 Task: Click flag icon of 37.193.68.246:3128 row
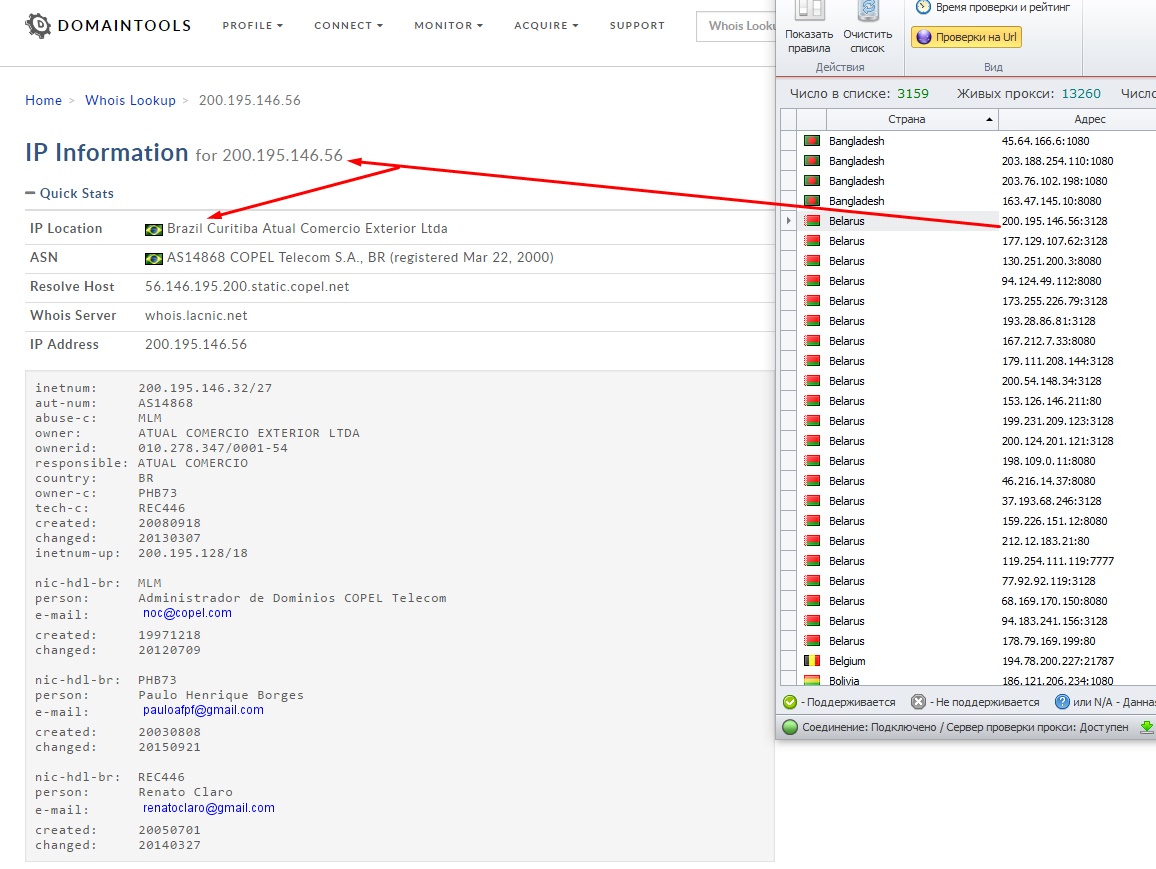812,500
